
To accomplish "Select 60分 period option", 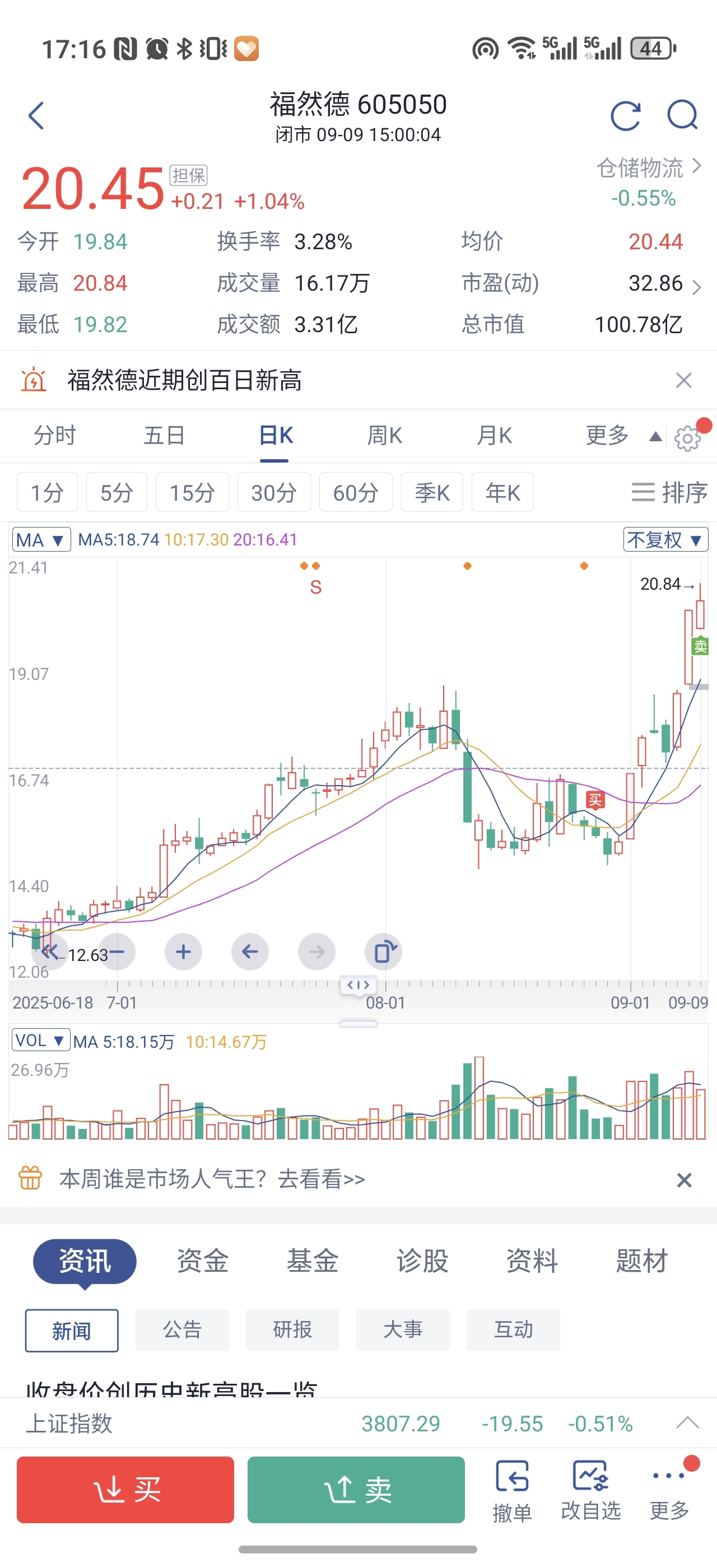I will click(356, 492).
